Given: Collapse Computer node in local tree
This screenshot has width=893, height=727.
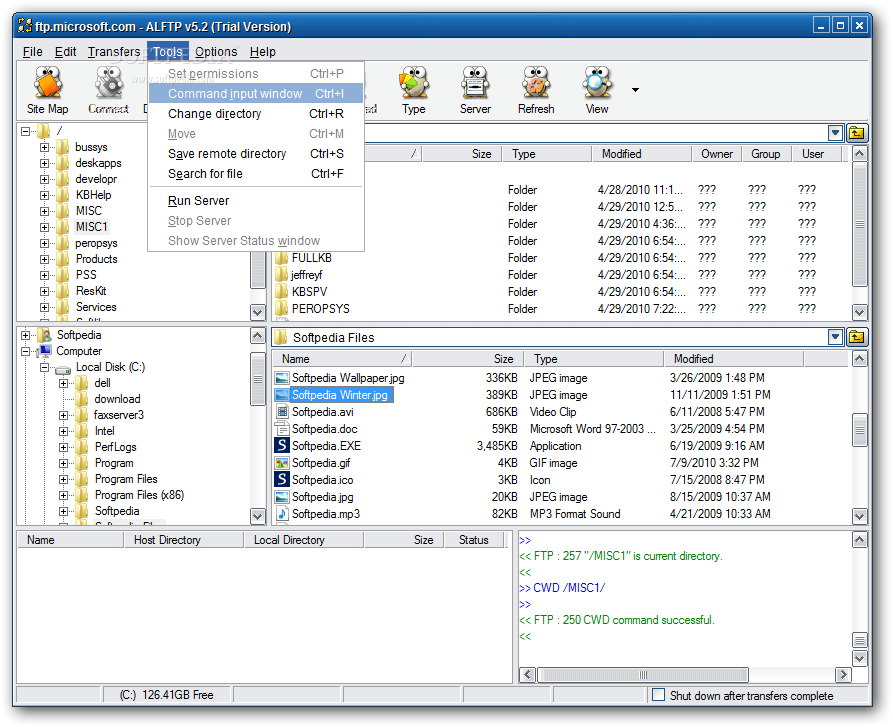Looking at the screenshot, I should 25,351.
